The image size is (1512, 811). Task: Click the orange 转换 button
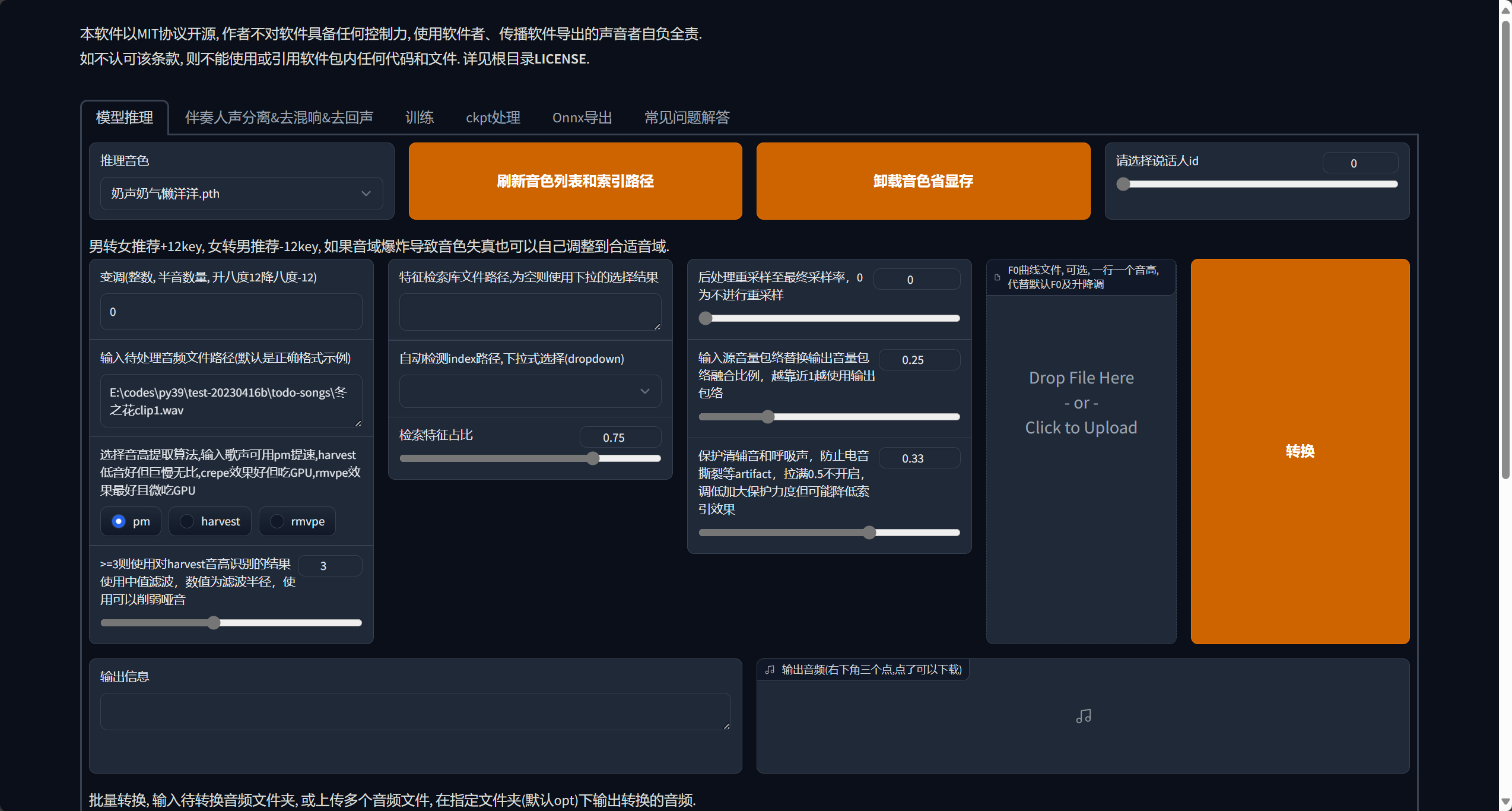click(1300, 451)
